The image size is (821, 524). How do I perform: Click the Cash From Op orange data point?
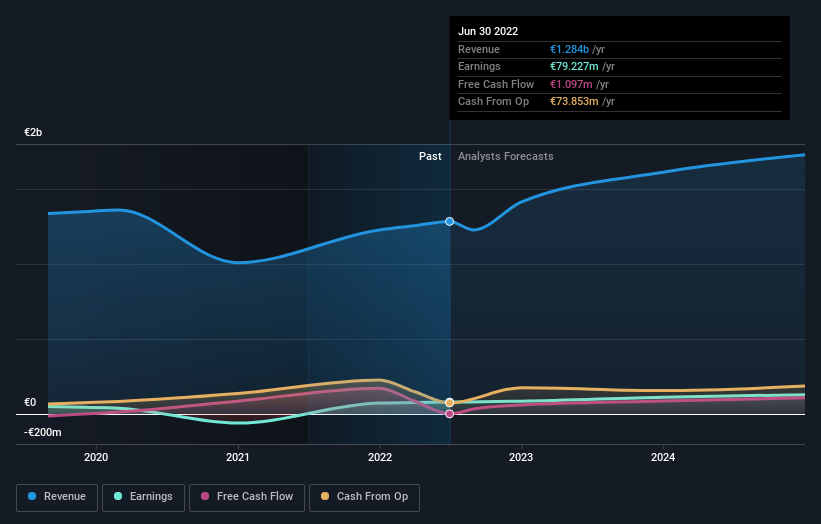click(x=449, y=403)
